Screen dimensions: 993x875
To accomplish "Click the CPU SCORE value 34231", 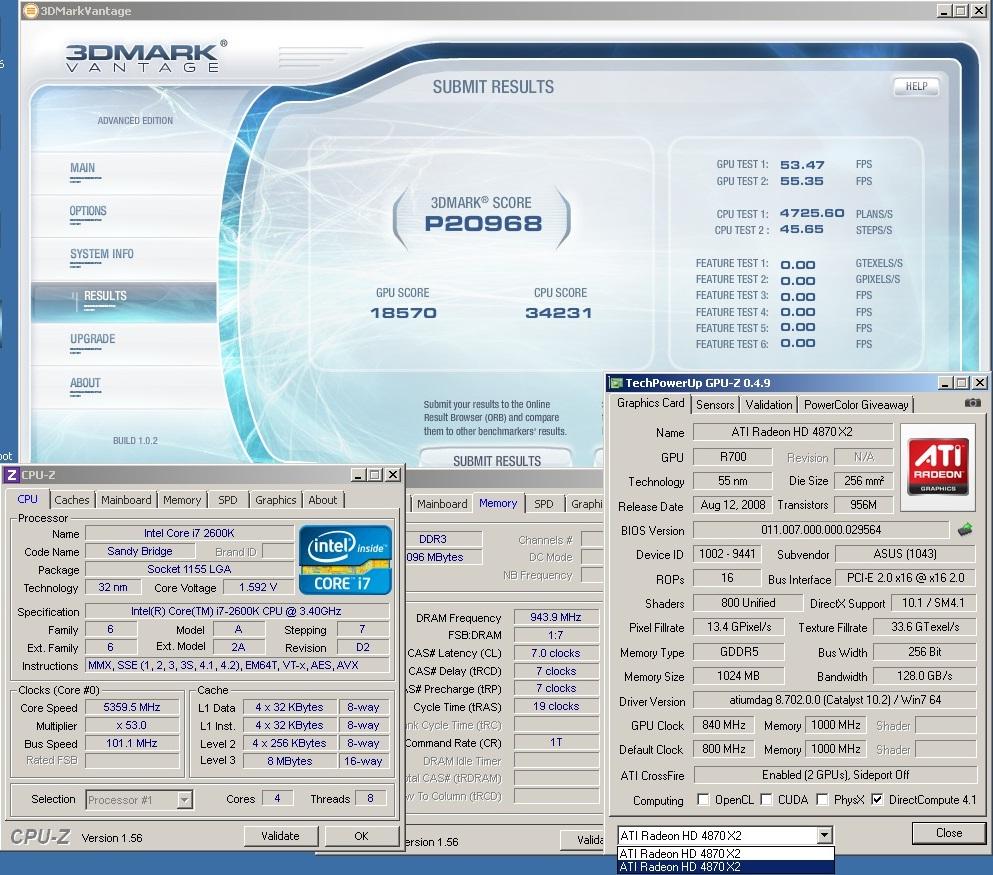I will tap(559, 313).
